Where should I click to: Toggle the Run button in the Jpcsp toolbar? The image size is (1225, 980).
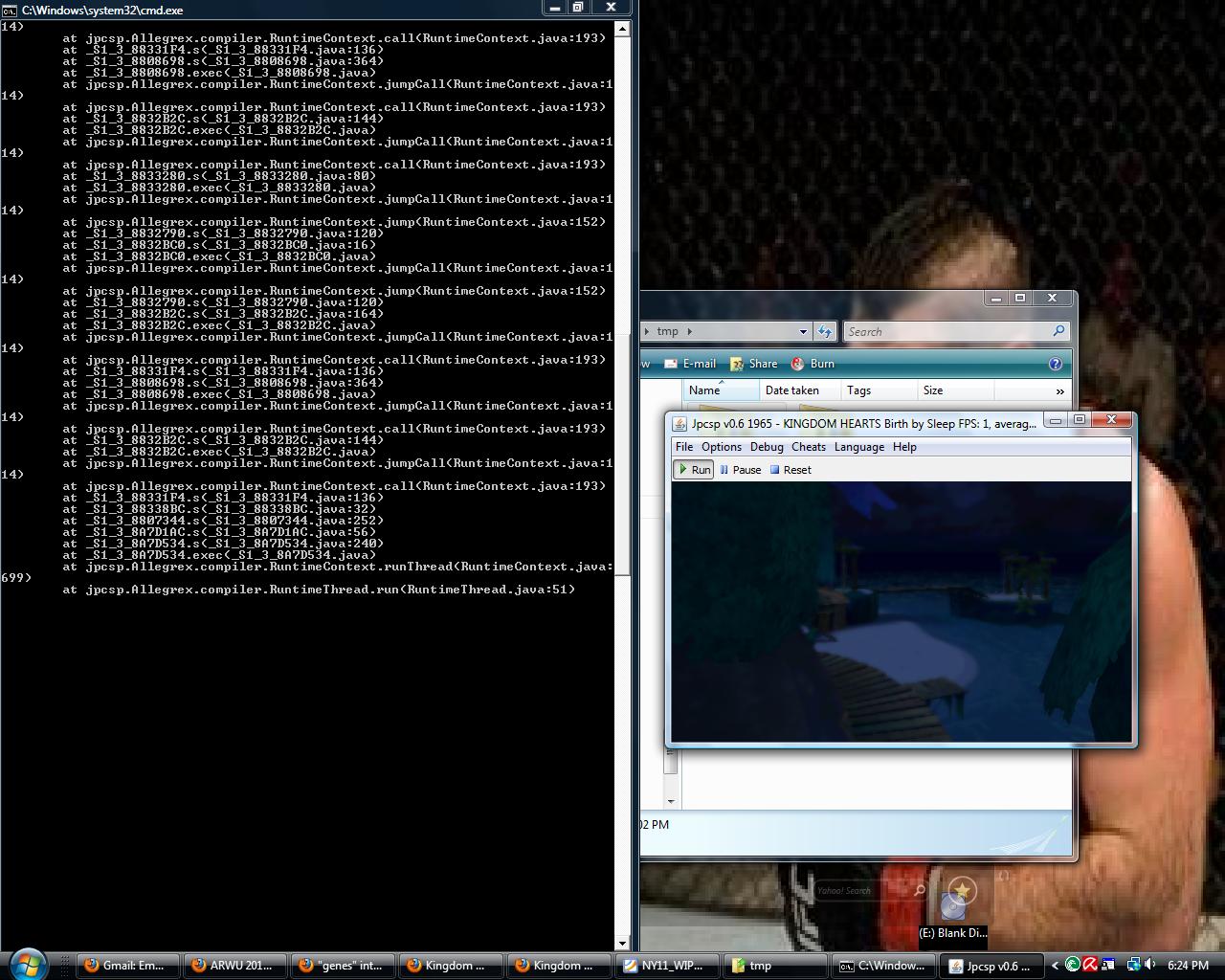click(x=694, y=470)
